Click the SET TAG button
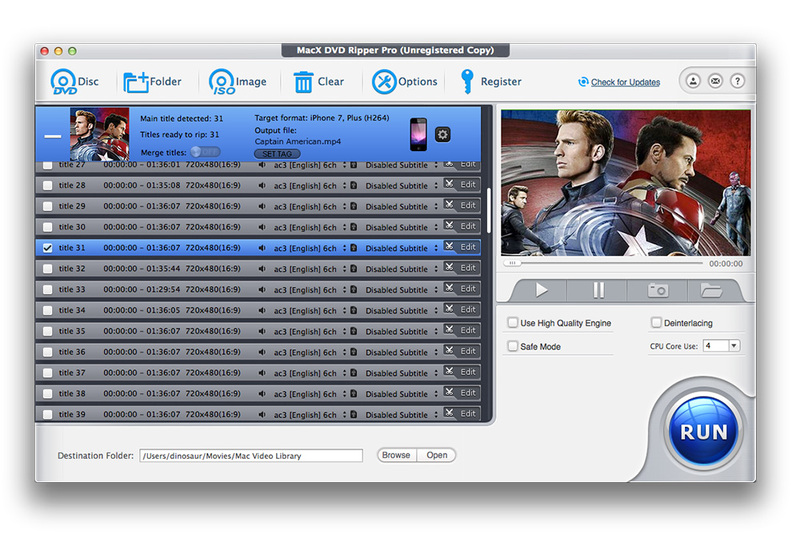800x554 pixels. (x=277, y=154)
